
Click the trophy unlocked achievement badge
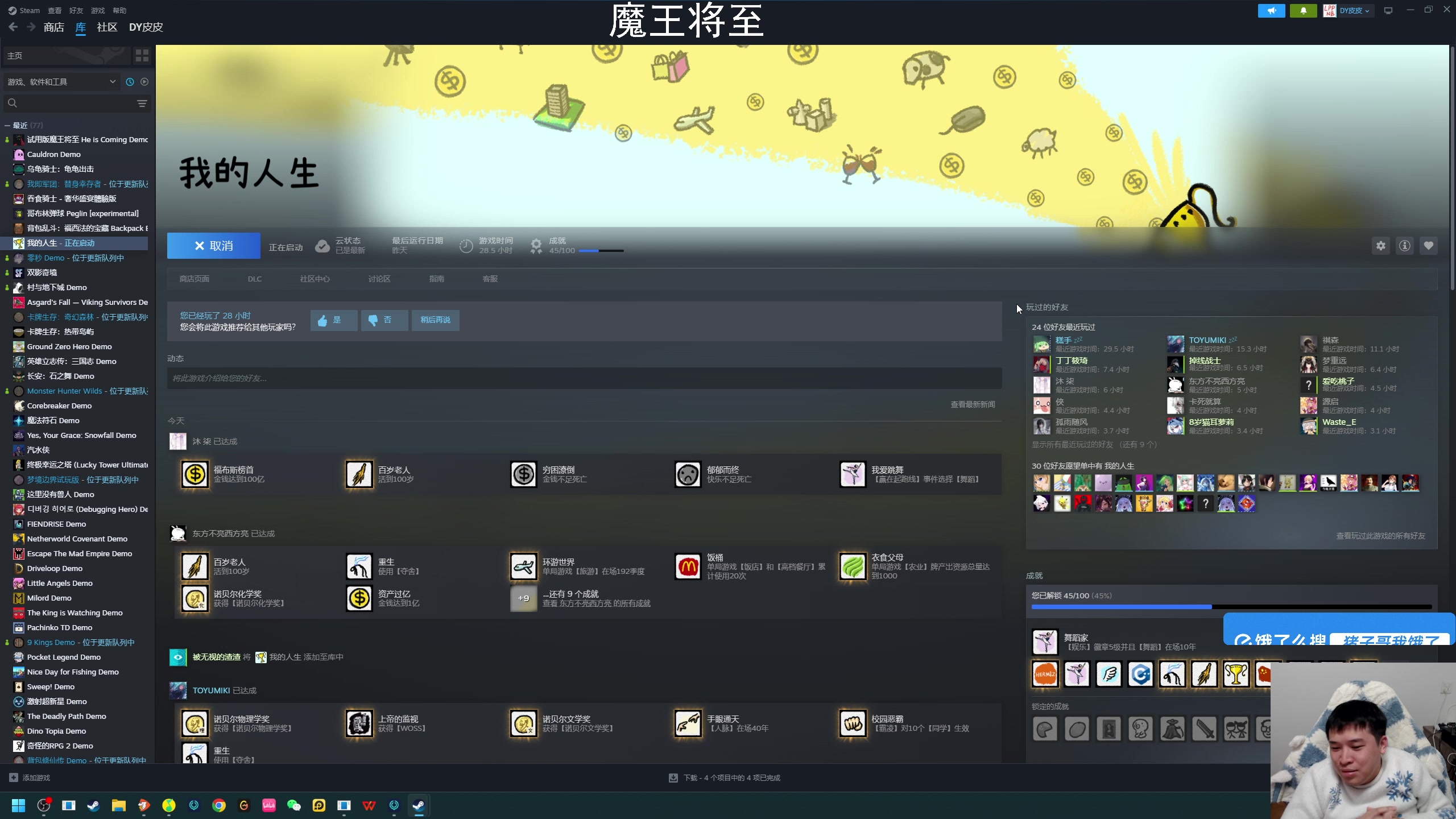point(1236,674)
